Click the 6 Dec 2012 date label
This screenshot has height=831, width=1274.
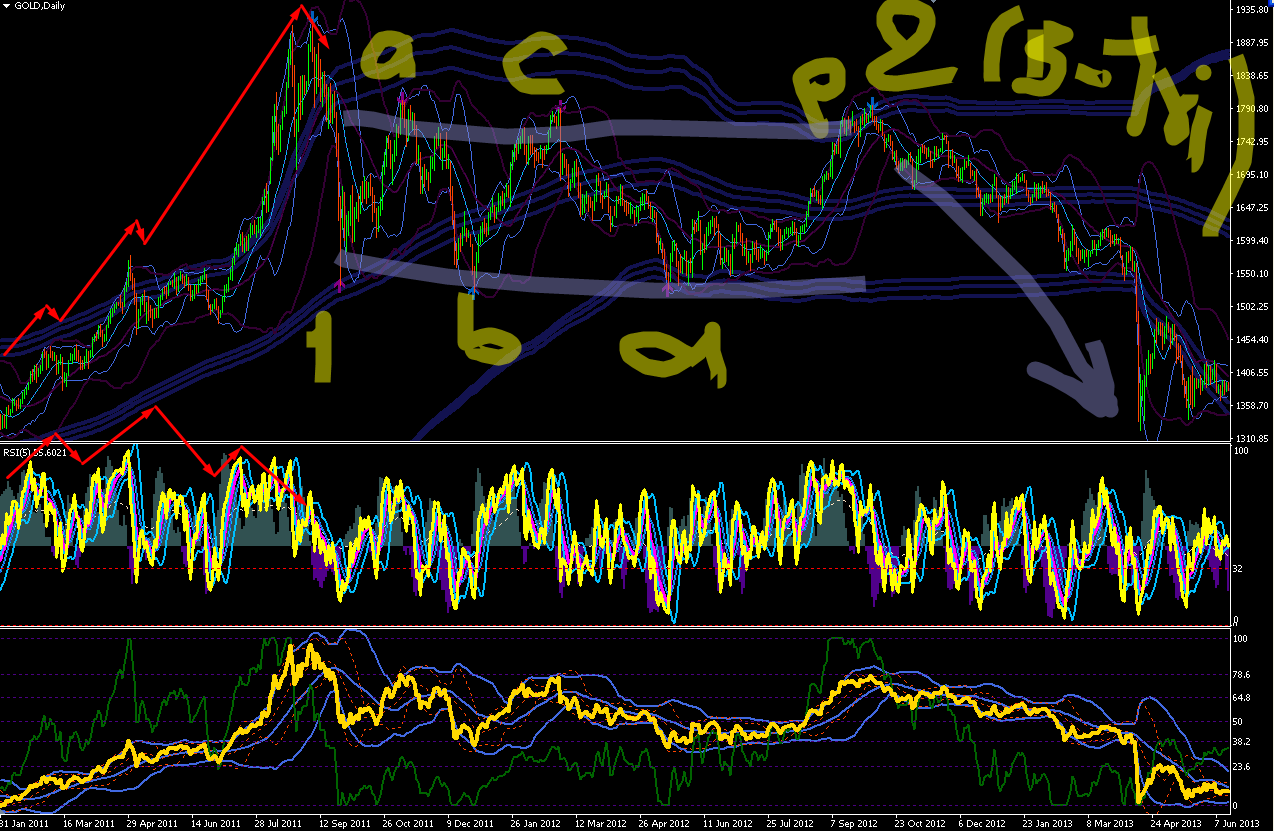pyautogui.click(x=982, y=823)
